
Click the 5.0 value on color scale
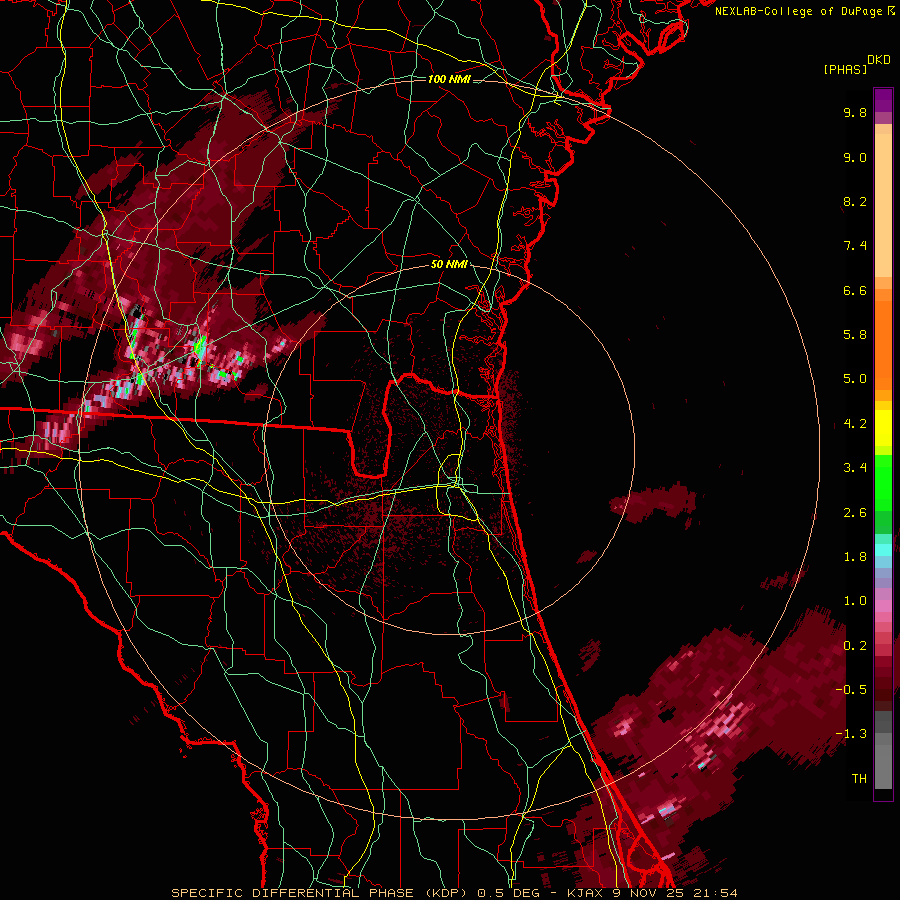coord(855,379)
